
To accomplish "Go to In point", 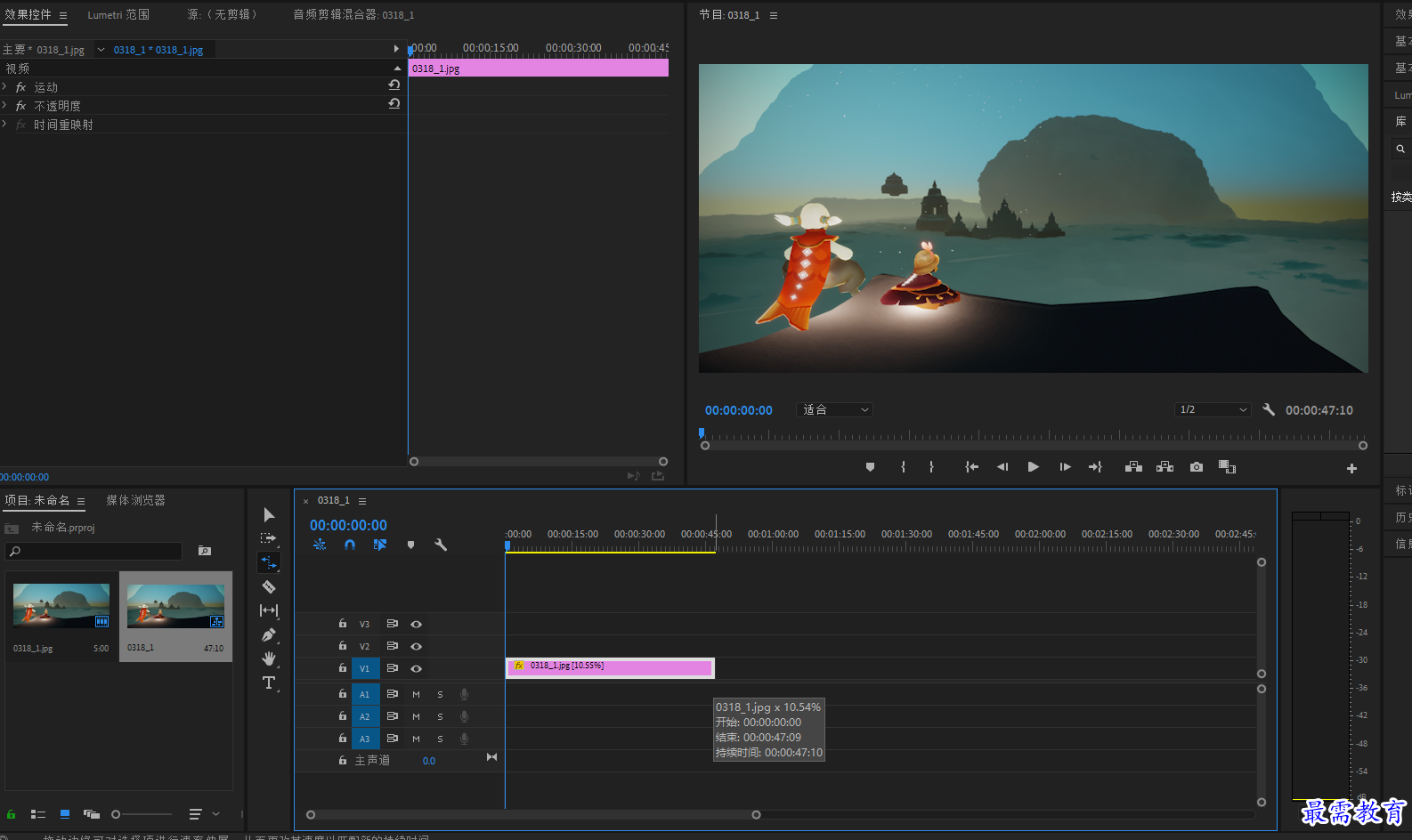I will click(x=971, y=467).
